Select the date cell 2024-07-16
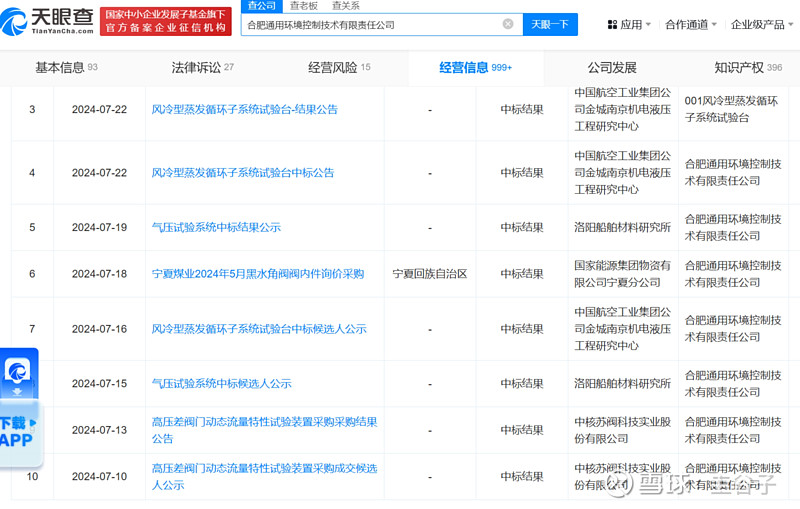The width and height of the screenshot is (800, 509). [x=99, y=329]
